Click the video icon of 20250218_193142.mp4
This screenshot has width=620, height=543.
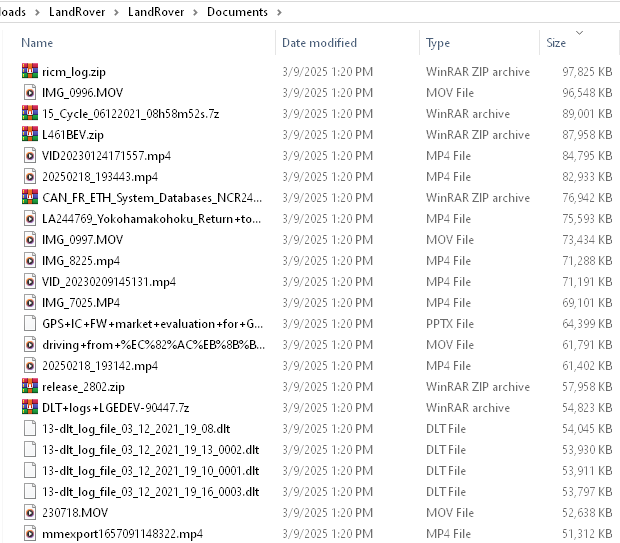click(x=30, y=365)
